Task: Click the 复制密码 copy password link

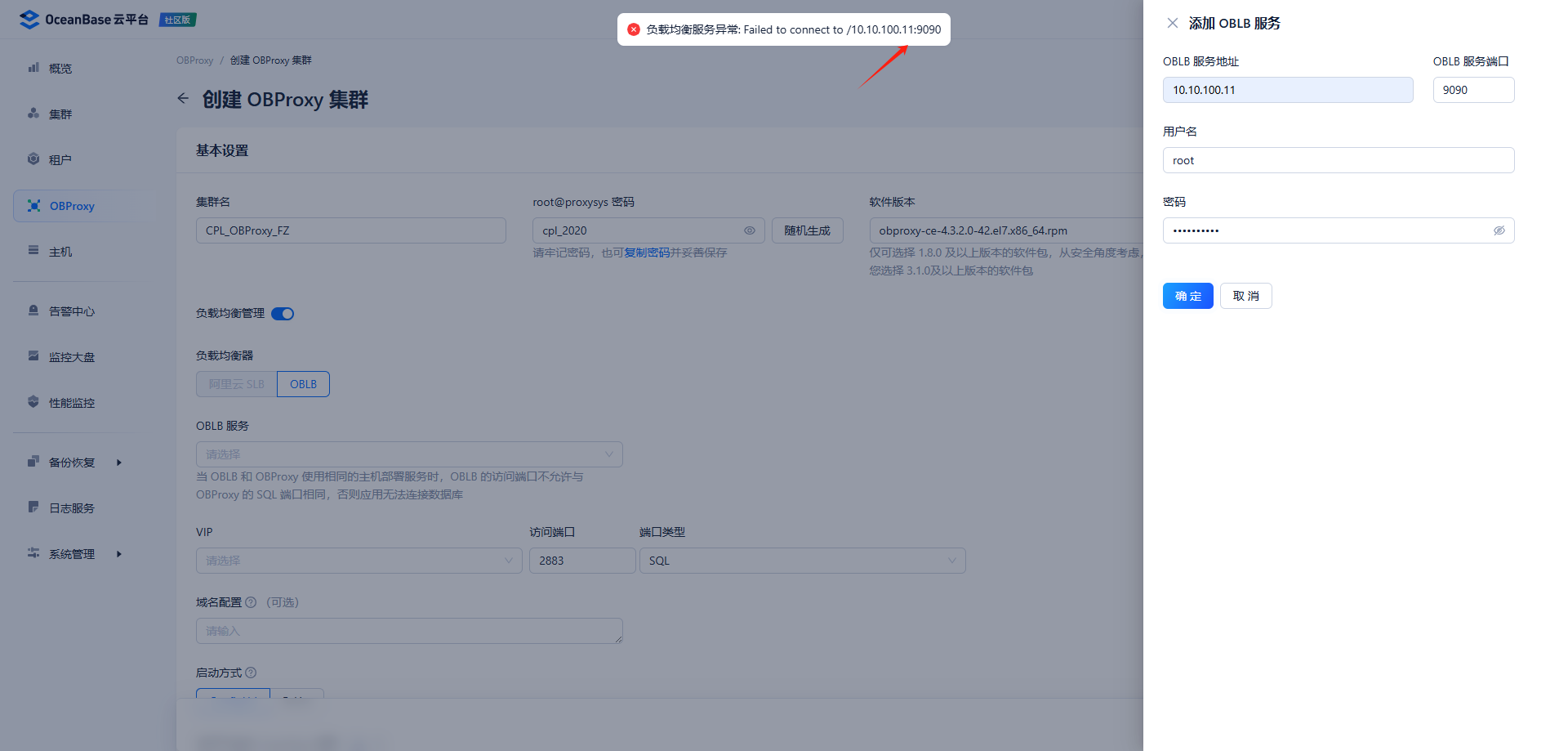Action: click(647, 253)
